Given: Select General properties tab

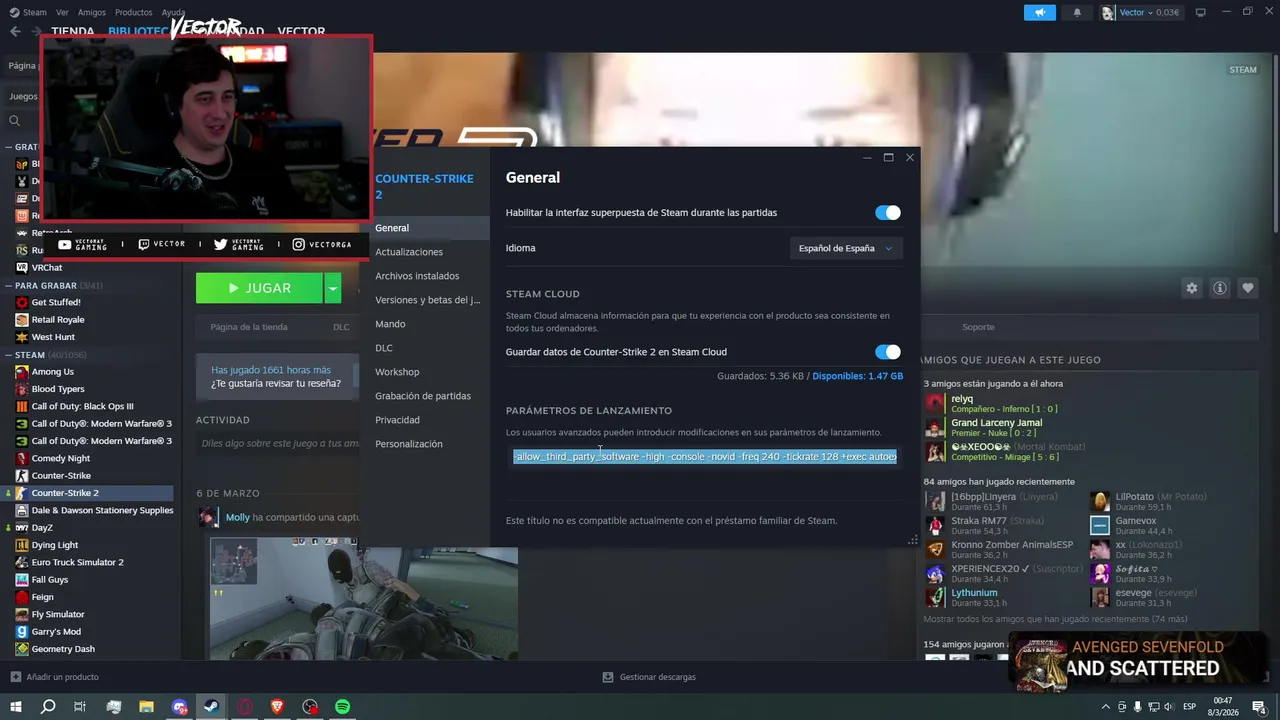Looking at the screenshot, I should click(x=430, y=228).
